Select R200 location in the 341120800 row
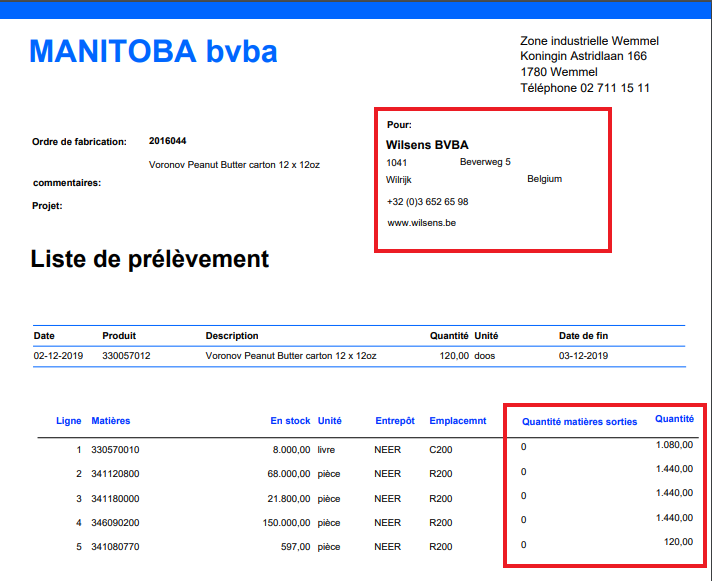Screen dimensions: 712x581 pyautogui.click(x=440, y=474)
